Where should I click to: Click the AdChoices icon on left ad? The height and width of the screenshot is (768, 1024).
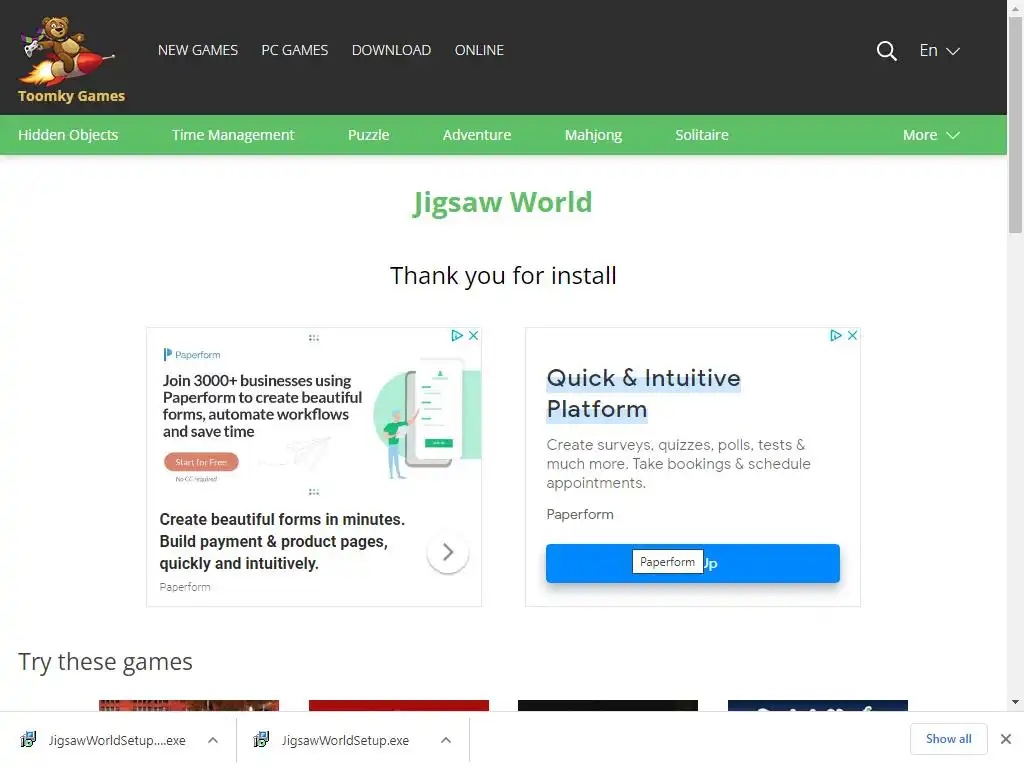coord(456,336)
